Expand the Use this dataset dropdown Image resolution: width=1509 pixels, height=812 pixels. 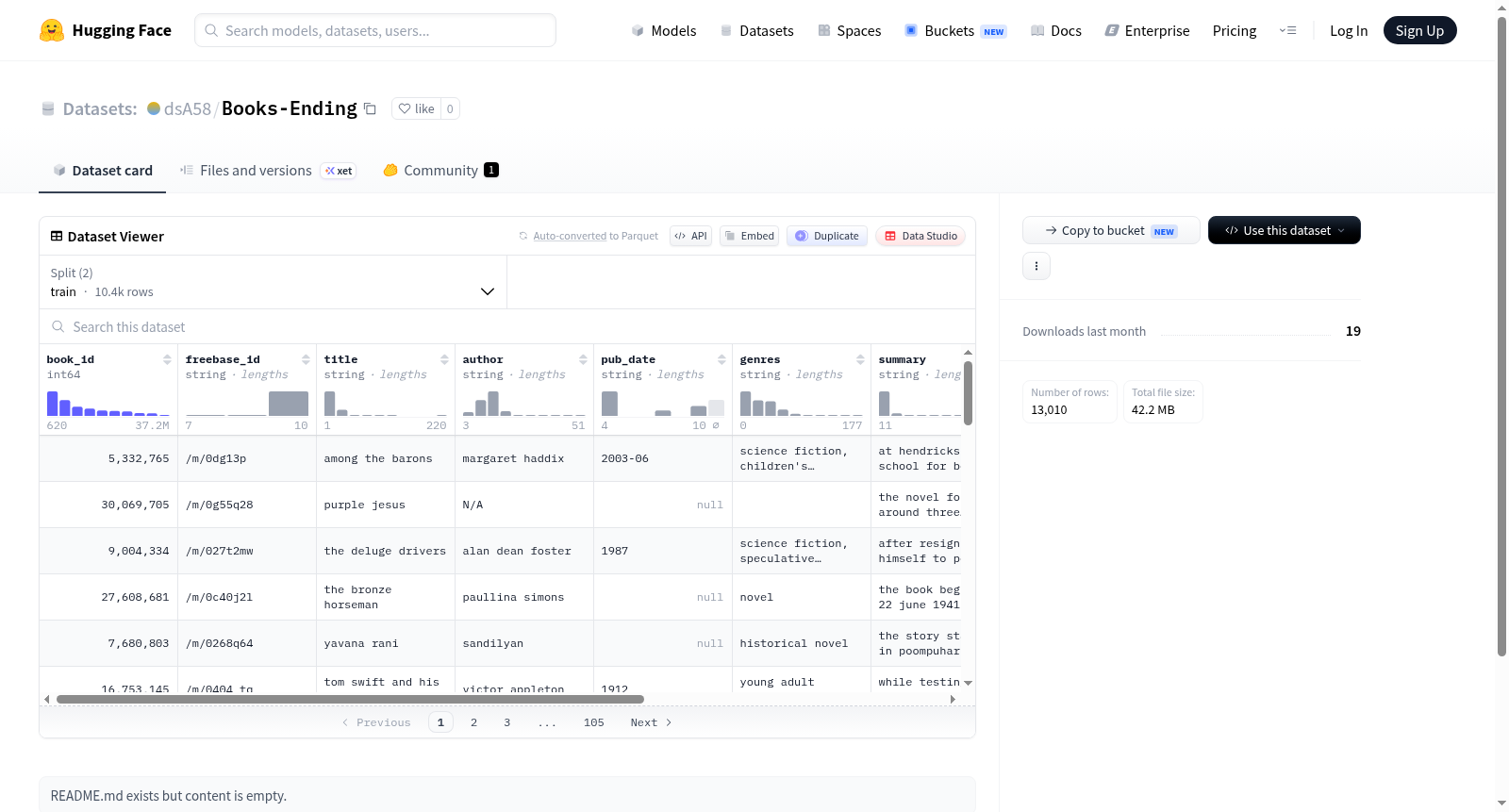pyautogui.click(x=1285, y=230)
